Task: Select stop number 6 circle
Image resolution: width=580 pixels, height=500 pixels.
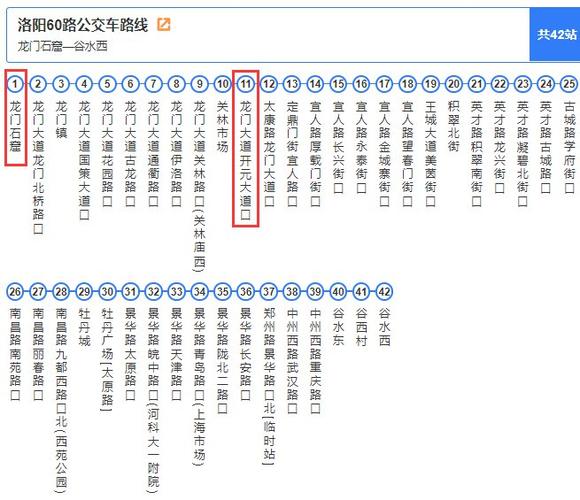Action: pos(131,84)
